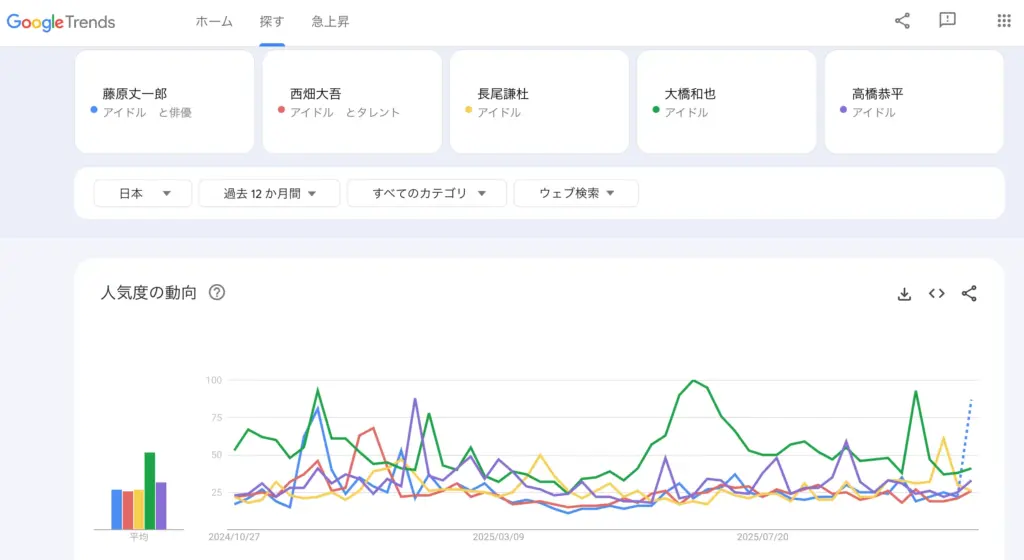
Task: Open the 日本 region dropdown
Action: coord(143,193)
